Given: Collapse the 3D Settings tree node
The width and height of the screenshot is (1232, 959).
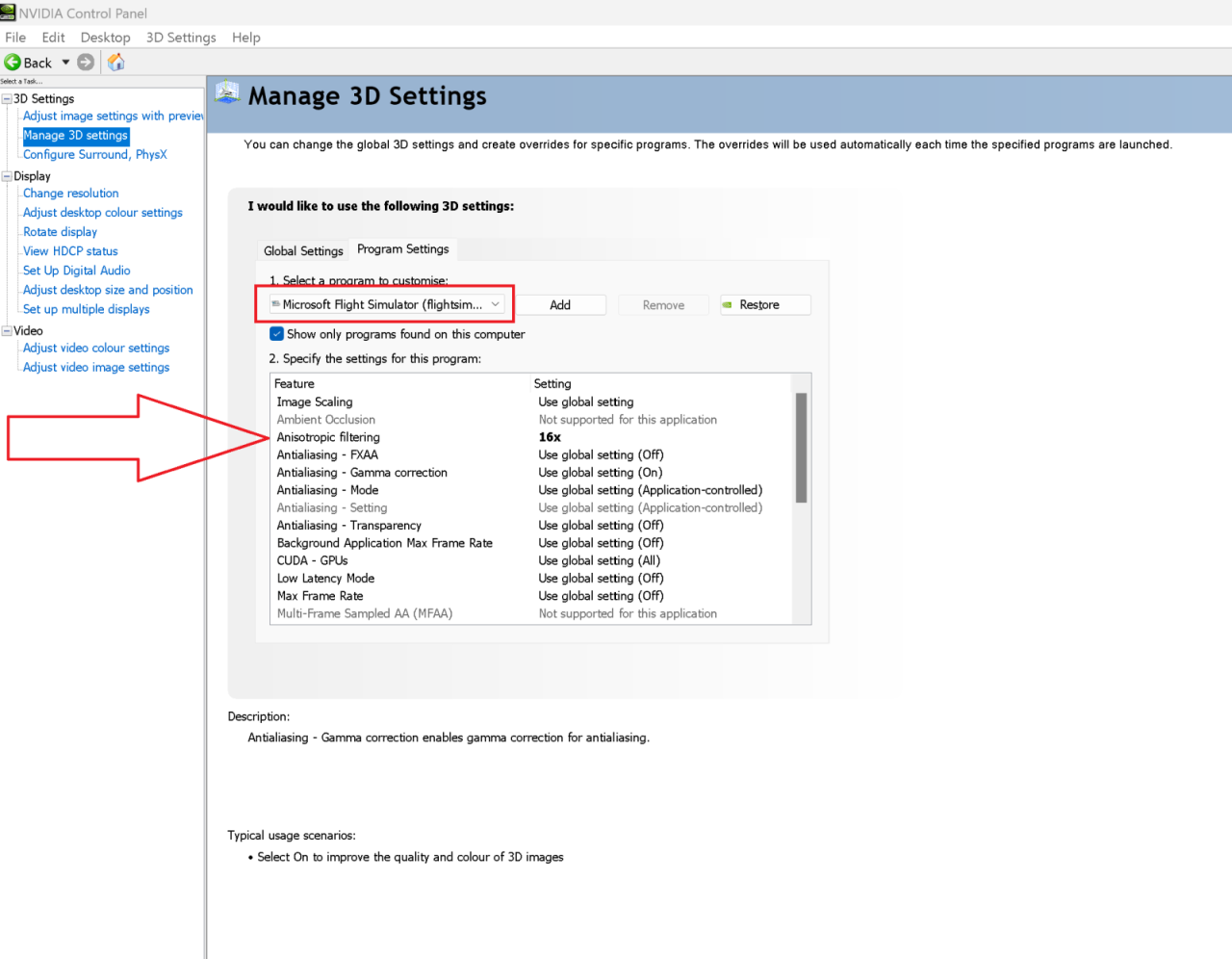Looking at the screenshot, I should [x=7, y=99].
